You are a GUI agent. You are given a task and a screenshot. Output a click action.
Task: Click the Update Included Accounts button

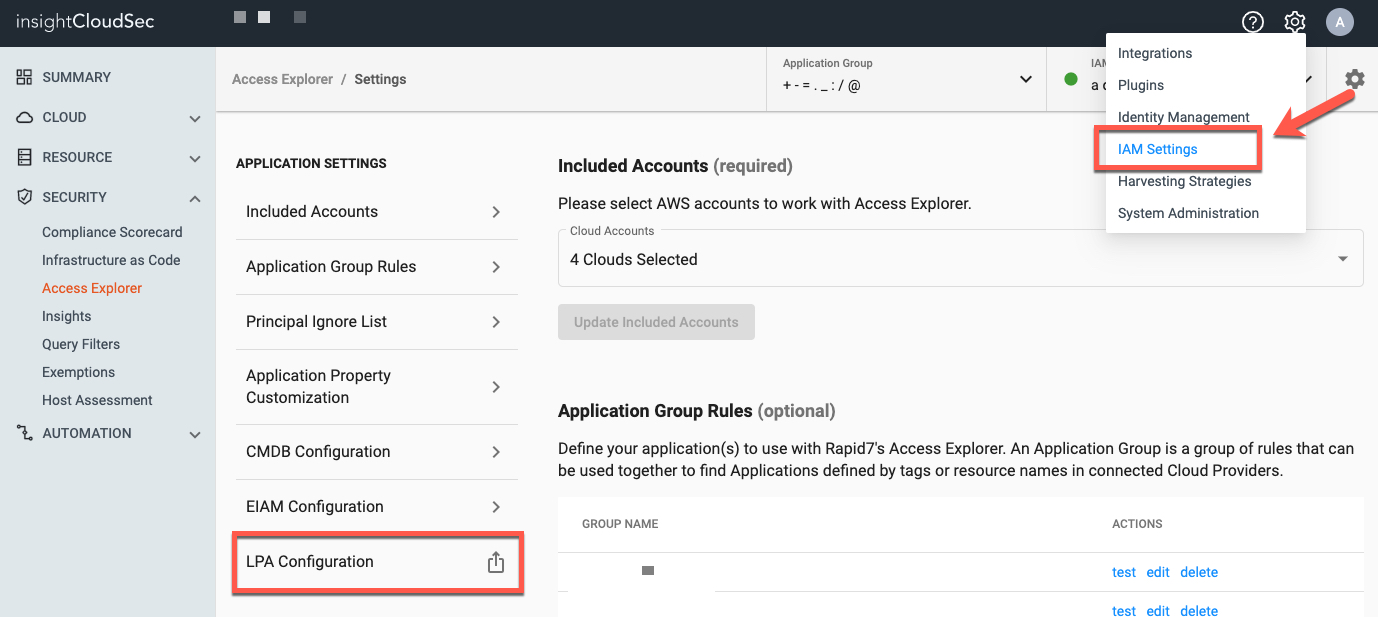coord(656,322)
